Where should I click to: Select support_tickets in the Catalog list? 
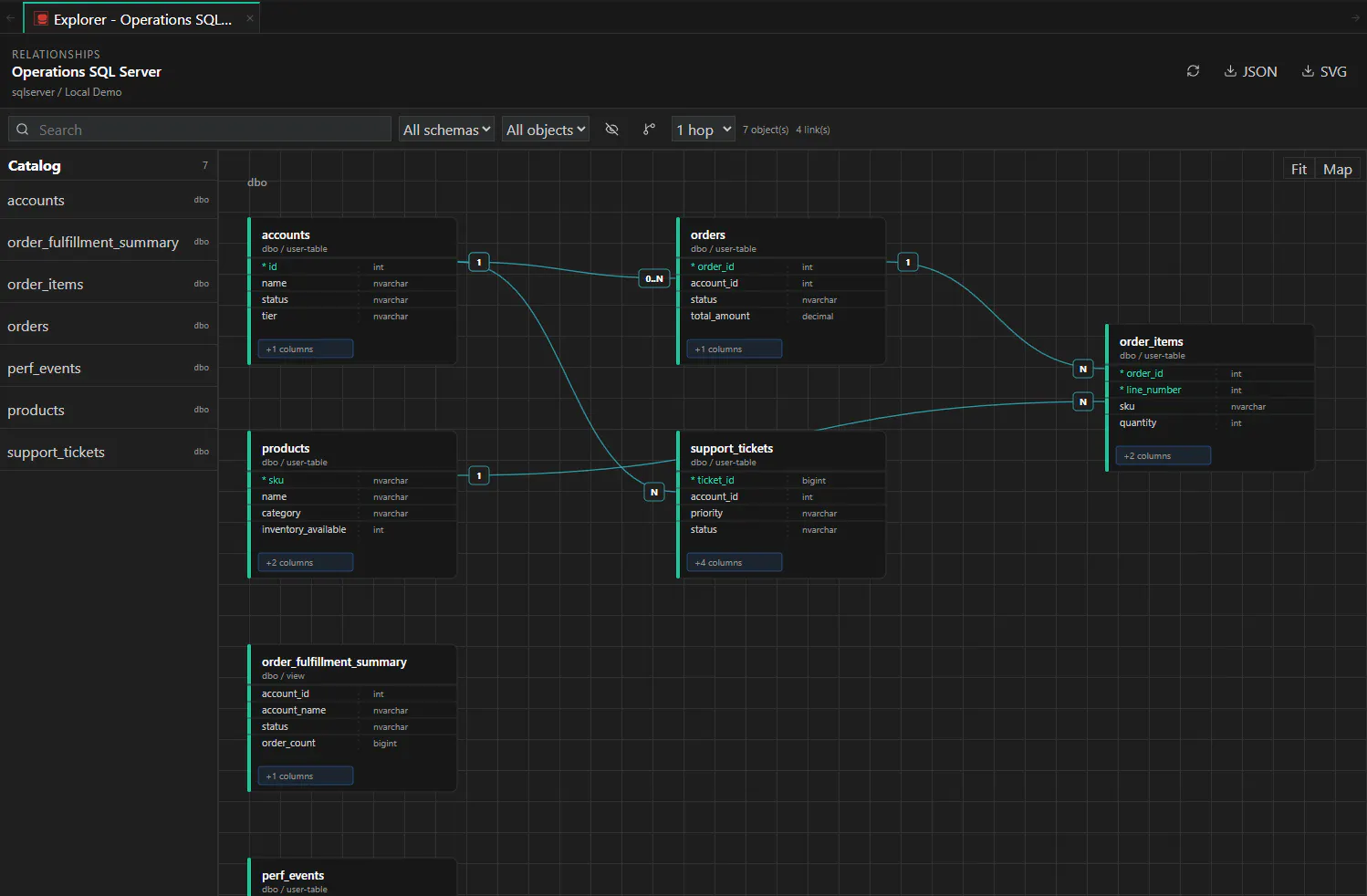109,452
